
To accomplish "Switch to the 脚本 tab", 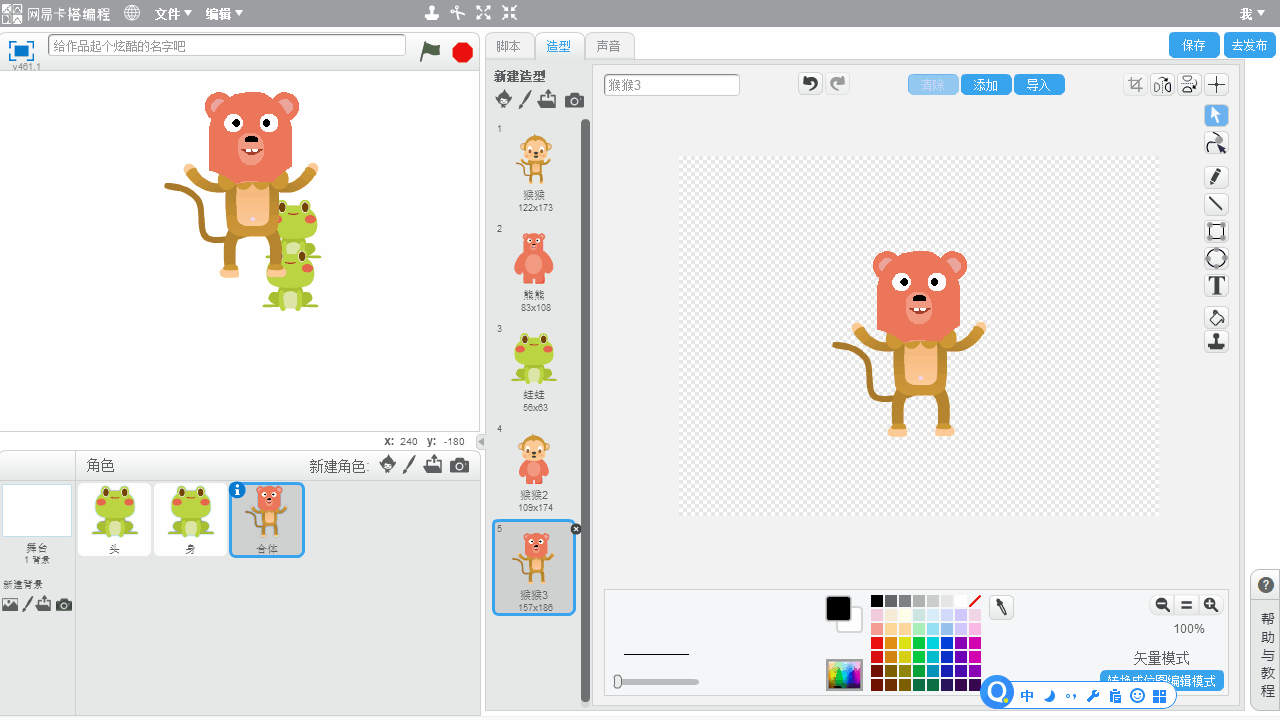I will pos(509,46).
